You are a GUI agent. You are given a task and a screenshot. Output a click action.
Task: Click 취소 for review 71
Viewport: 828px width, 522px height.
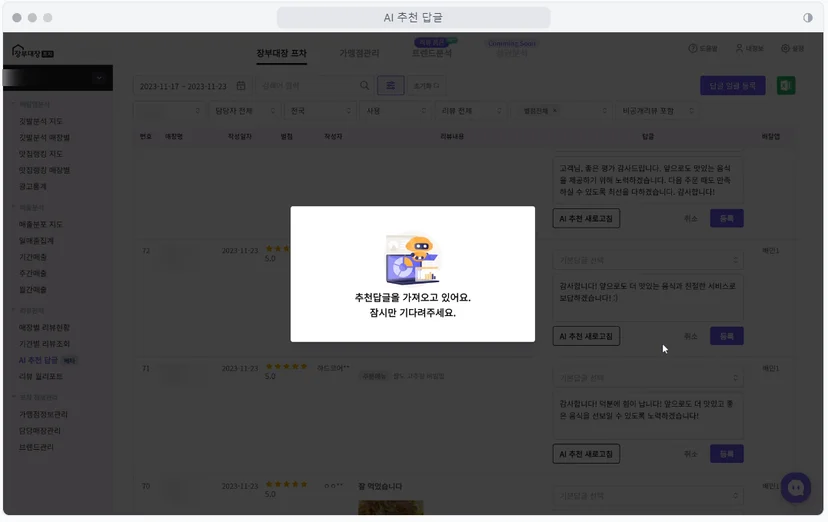[x=691, y=454]
